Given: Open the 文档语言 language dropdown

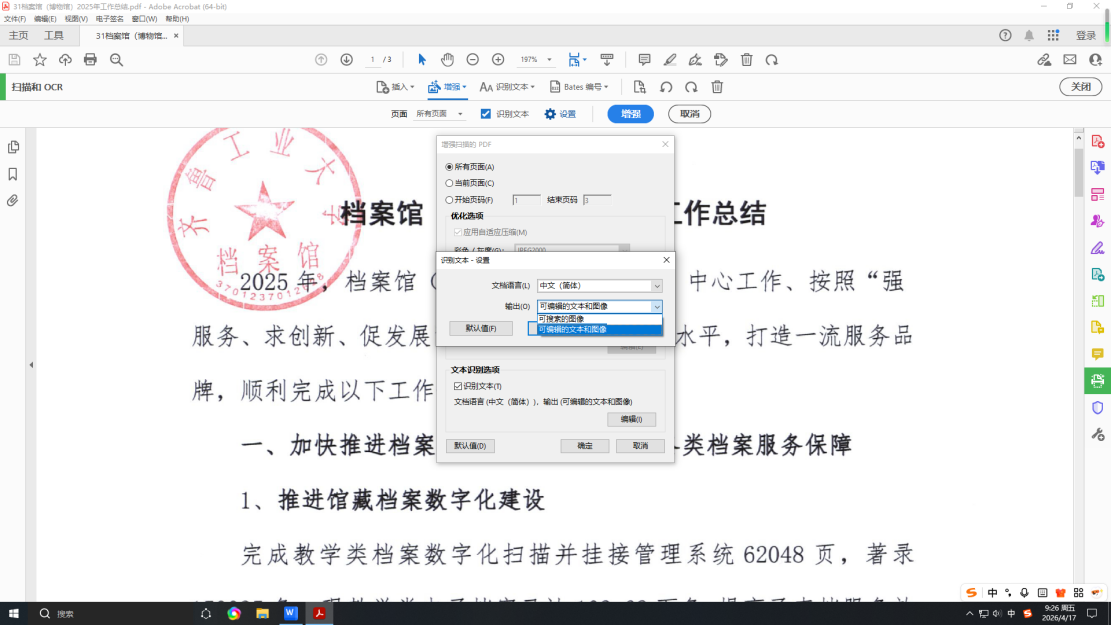Looking at the screenshot, I should tap(600, 286).
